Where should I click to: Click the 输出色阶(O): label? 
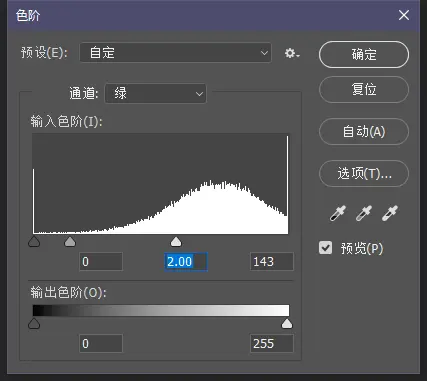pos(68,292)
